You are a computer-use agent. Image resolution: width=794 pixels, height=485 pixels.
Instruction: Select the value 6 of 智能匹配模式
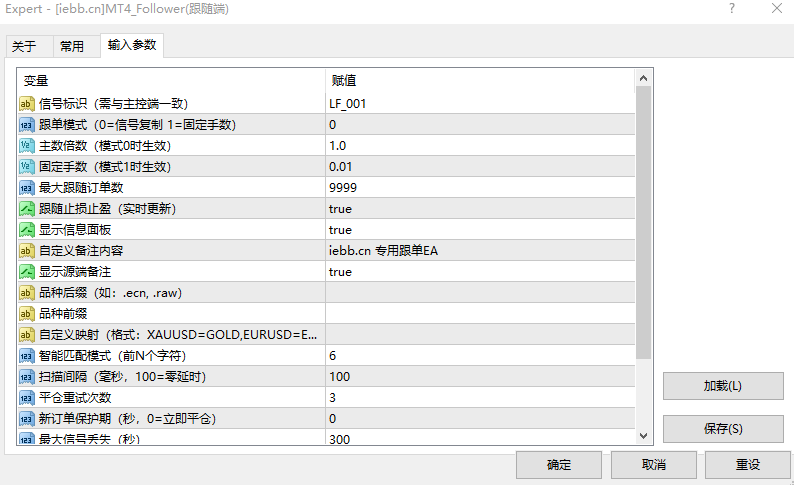tap(480, 356)
